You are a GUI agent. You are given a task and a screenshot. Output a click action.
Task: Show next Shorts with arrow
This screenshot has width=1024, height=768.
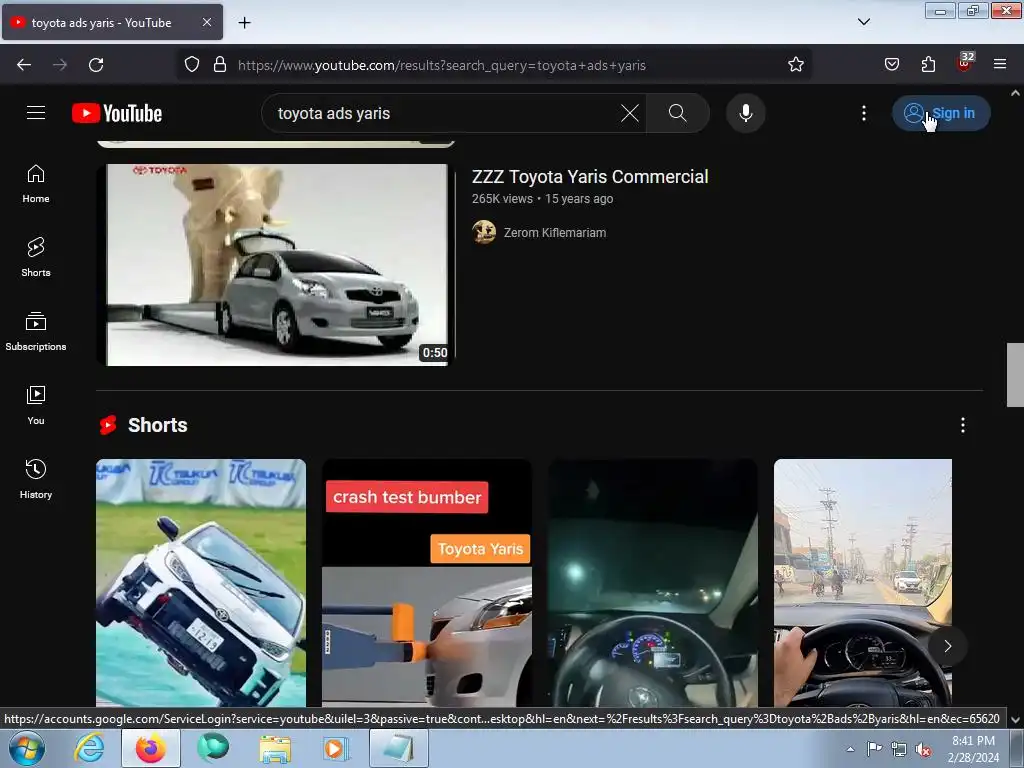[x=947, y=647]
